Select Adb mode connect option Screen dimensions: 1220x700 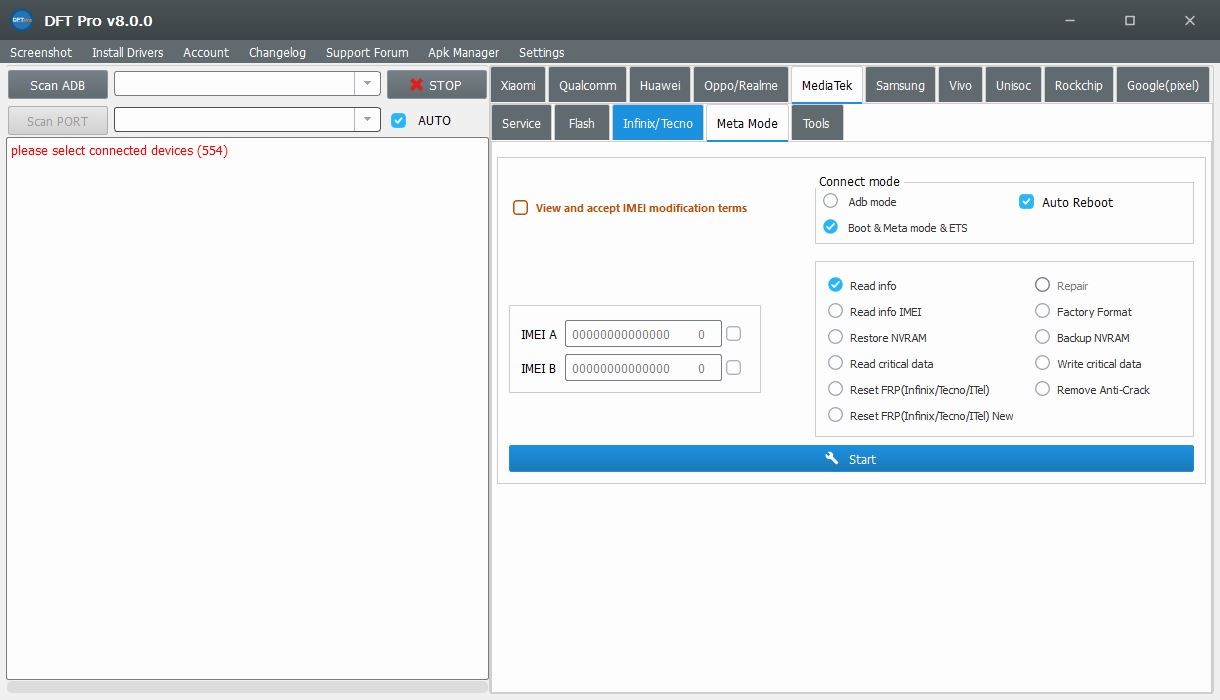pos(830,201)
